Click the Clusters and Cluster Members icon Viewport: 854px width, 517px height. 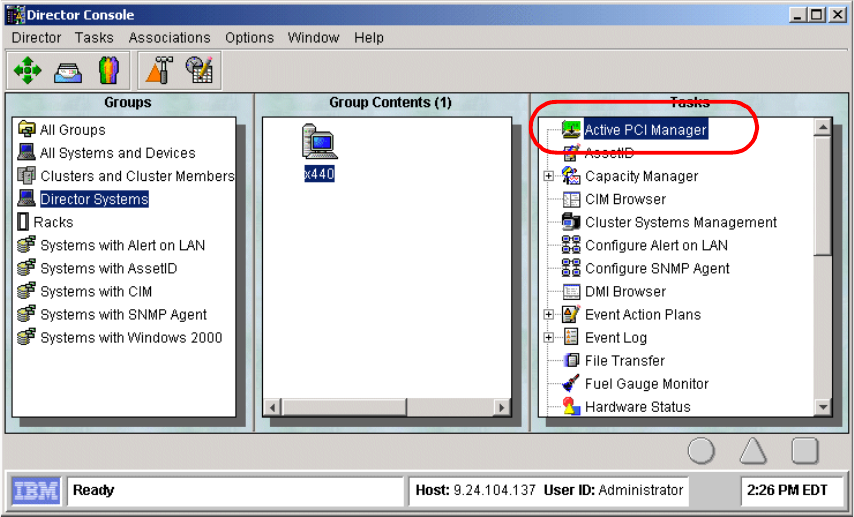(26, 175)
